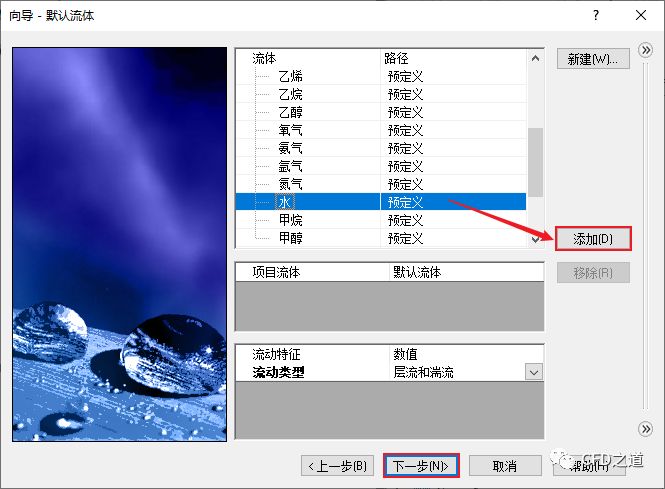Viewport: 665px width, 489px height.
Task: Select 甲烷 in the fluid list
Action: tap(291, 220)
